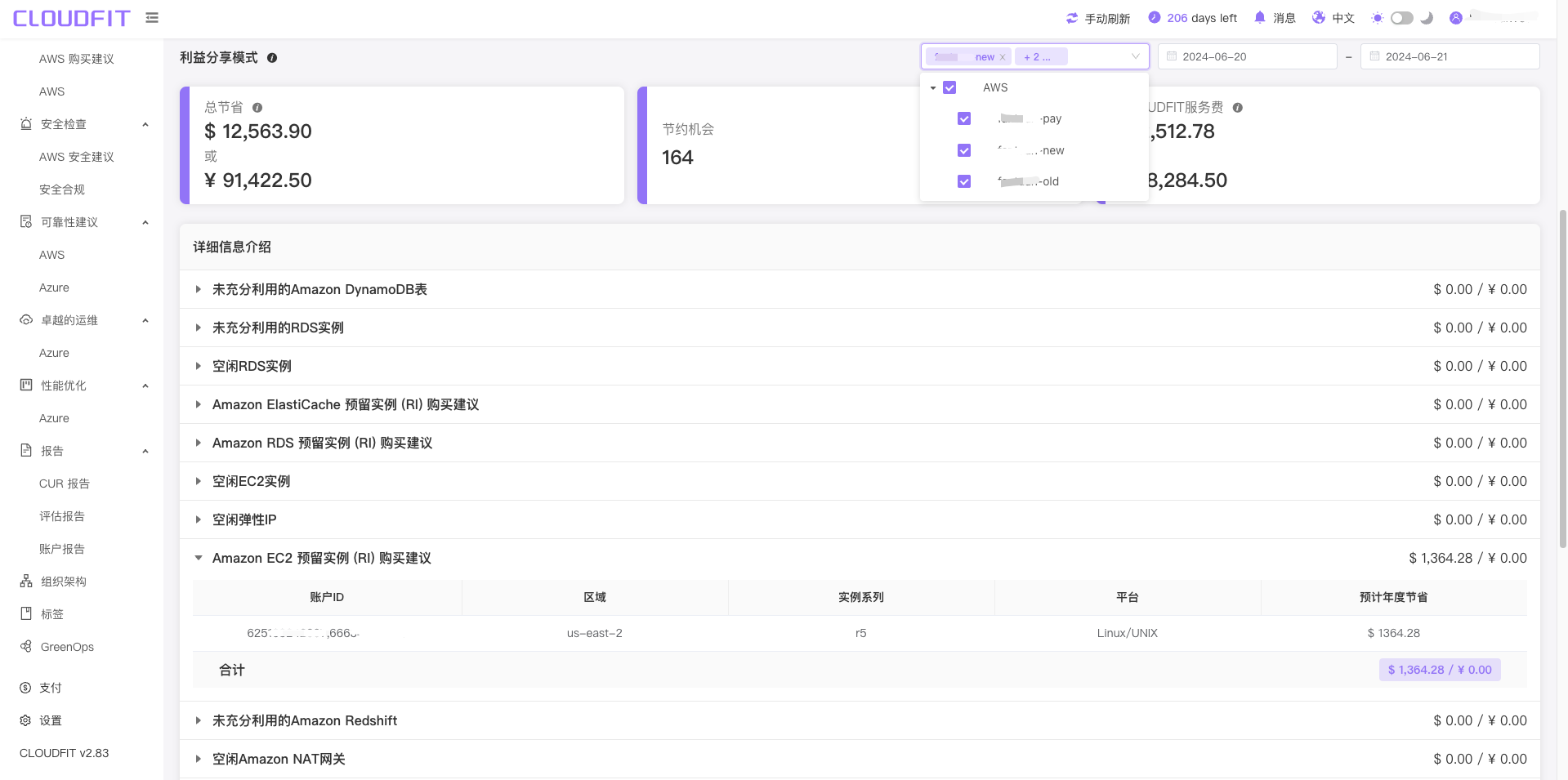Click the us-east-2 region cell
The image size is (1568, 780).
(x=595, y=633)
